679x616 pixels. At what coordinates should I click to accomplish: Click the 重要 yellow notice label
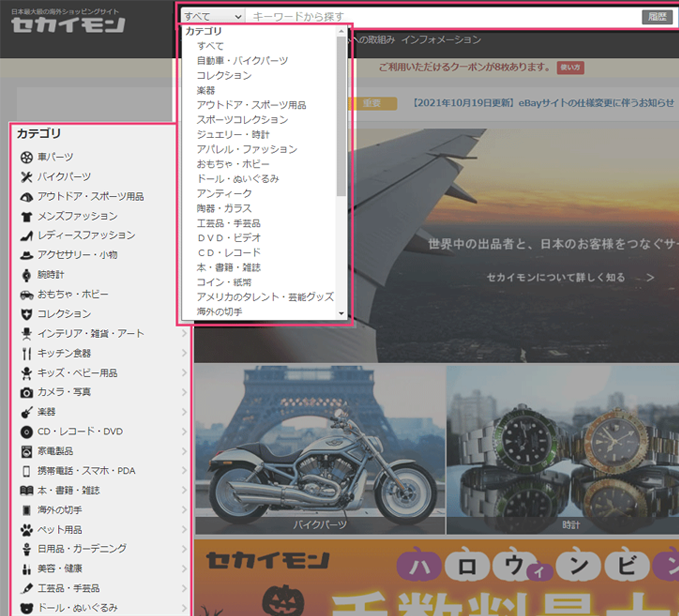tap(372, 103)
